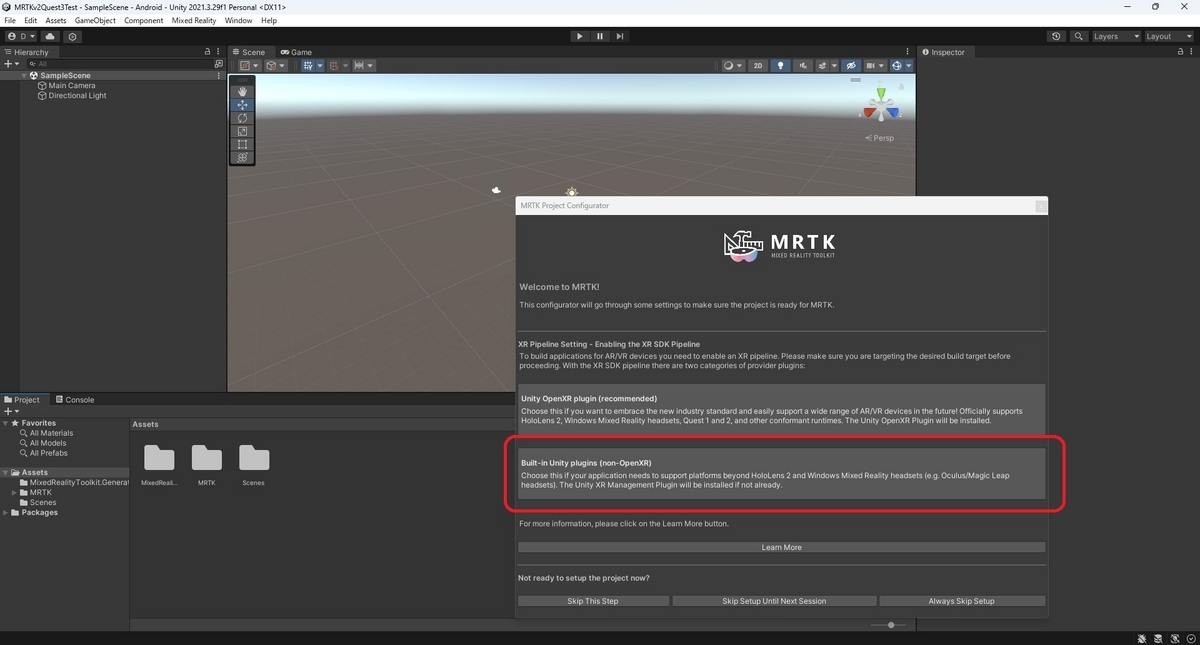Click the Pause button

(600, 36)
